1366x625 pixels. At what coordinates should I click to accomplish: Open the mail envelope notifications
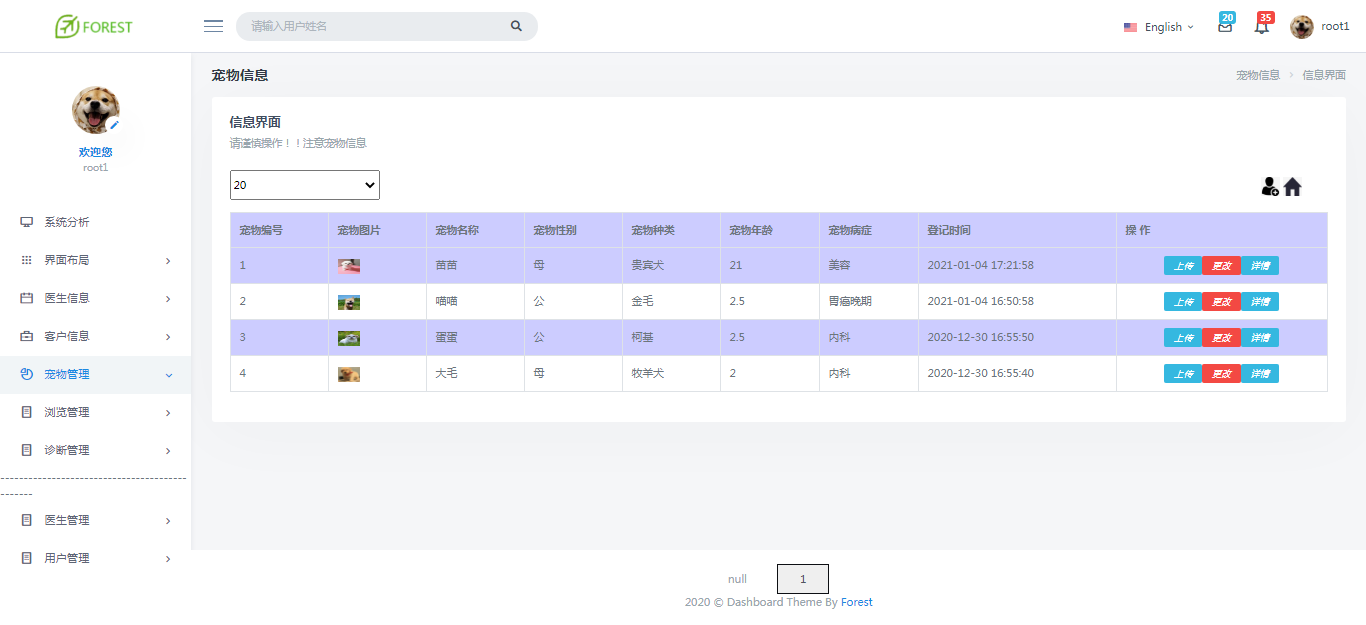[1225, 27]
